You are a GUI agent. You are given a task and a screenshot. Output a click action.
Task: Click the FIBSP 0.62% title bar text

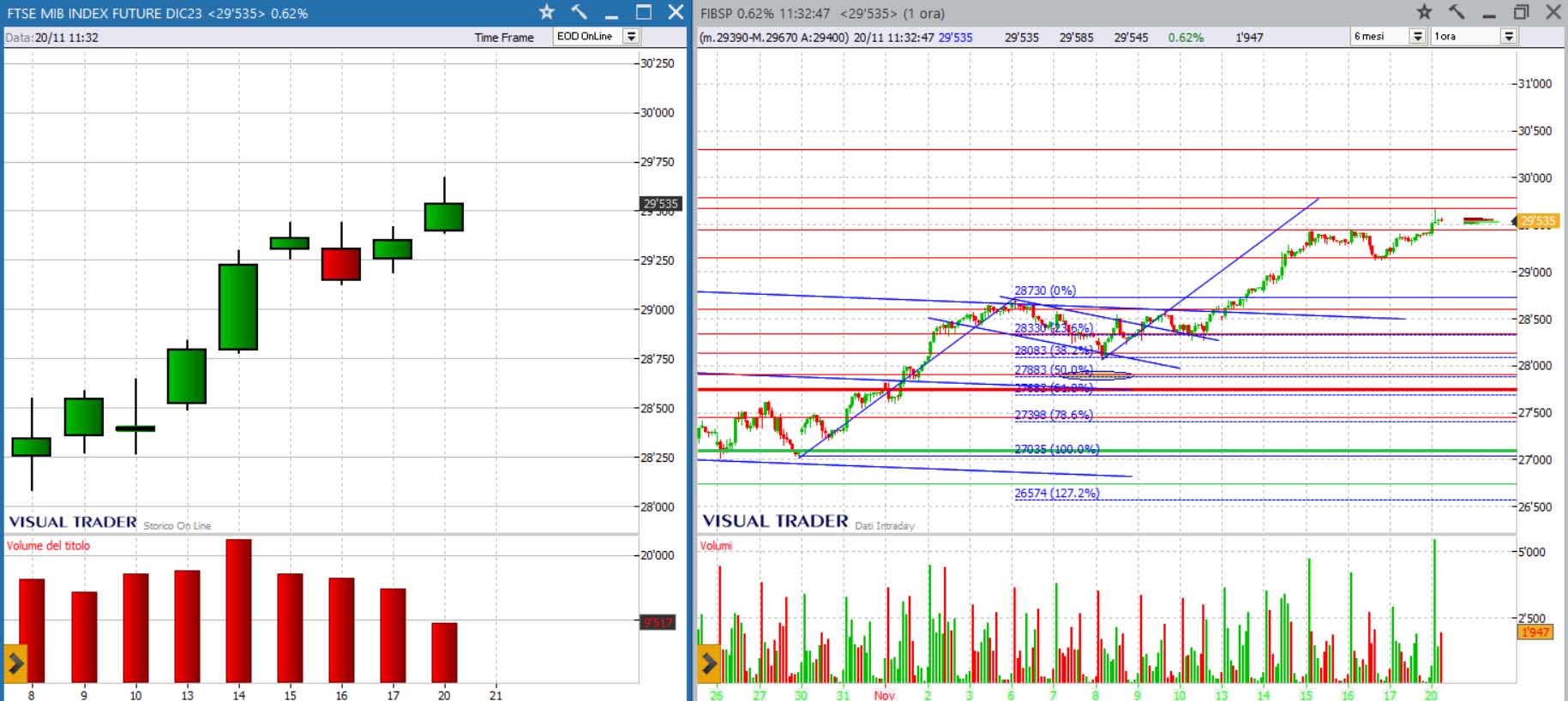click(x=822, y=13)
